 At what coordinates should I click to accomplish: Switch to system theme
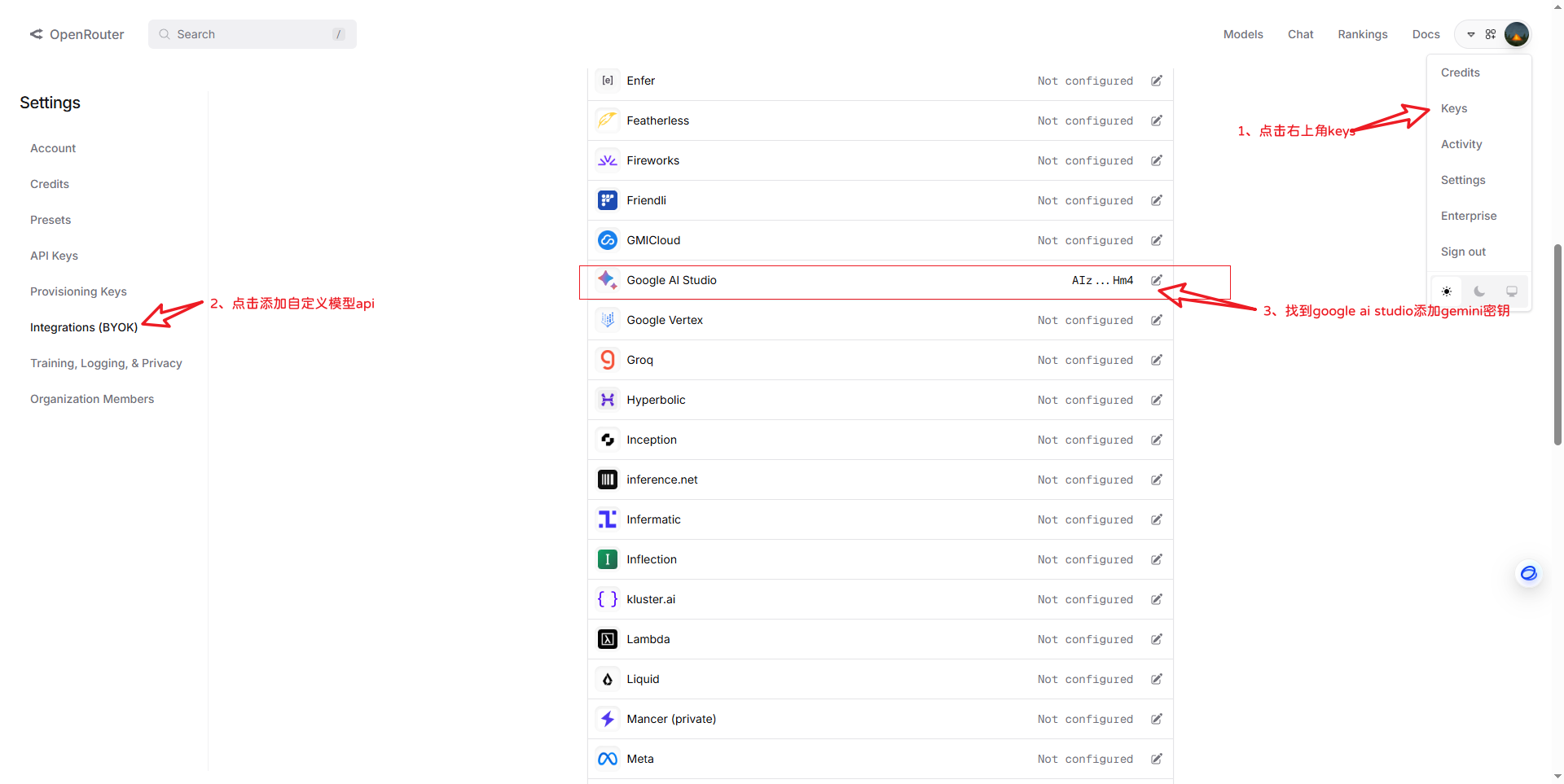click(x=1512, y=291)
